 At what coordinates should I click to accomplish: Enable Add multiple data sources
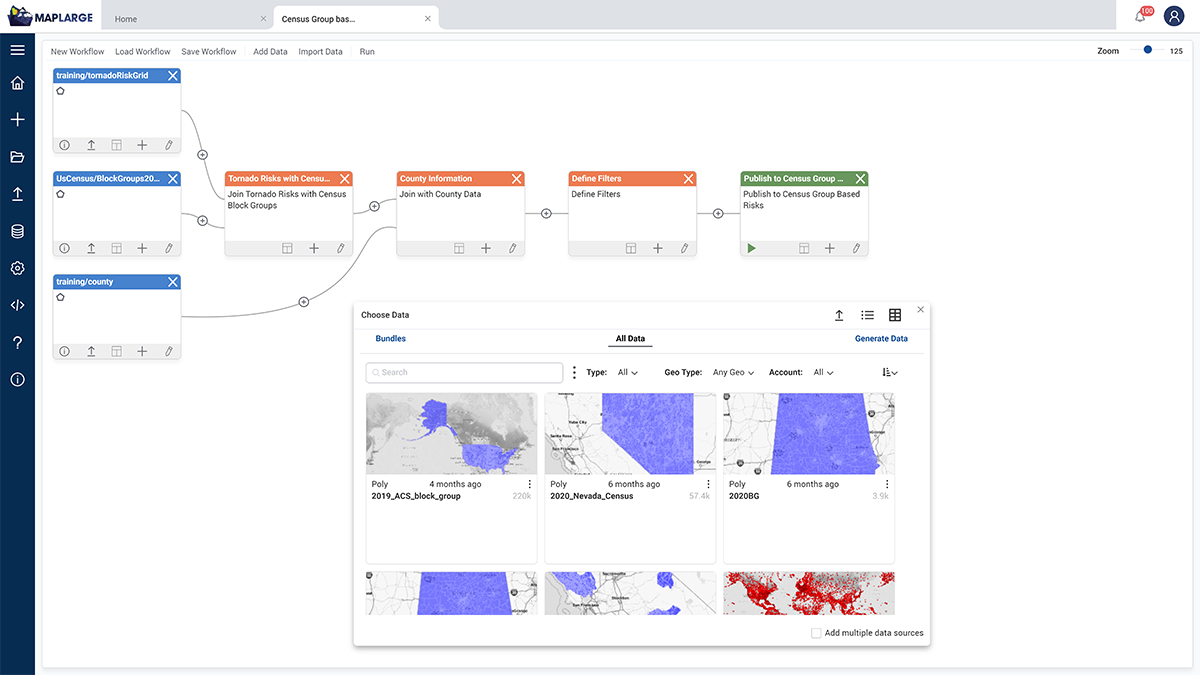tap(816, 633)
